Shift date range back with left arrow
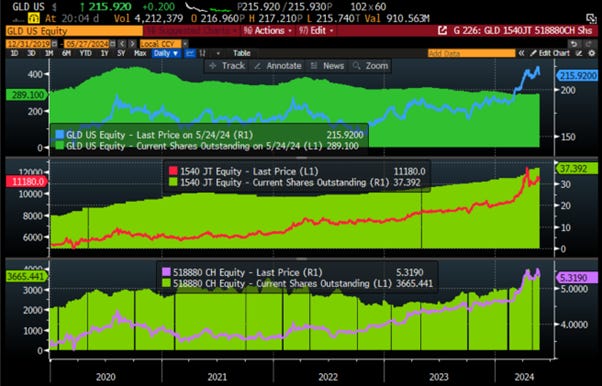 pyautogui.click(x=122, y=44)
